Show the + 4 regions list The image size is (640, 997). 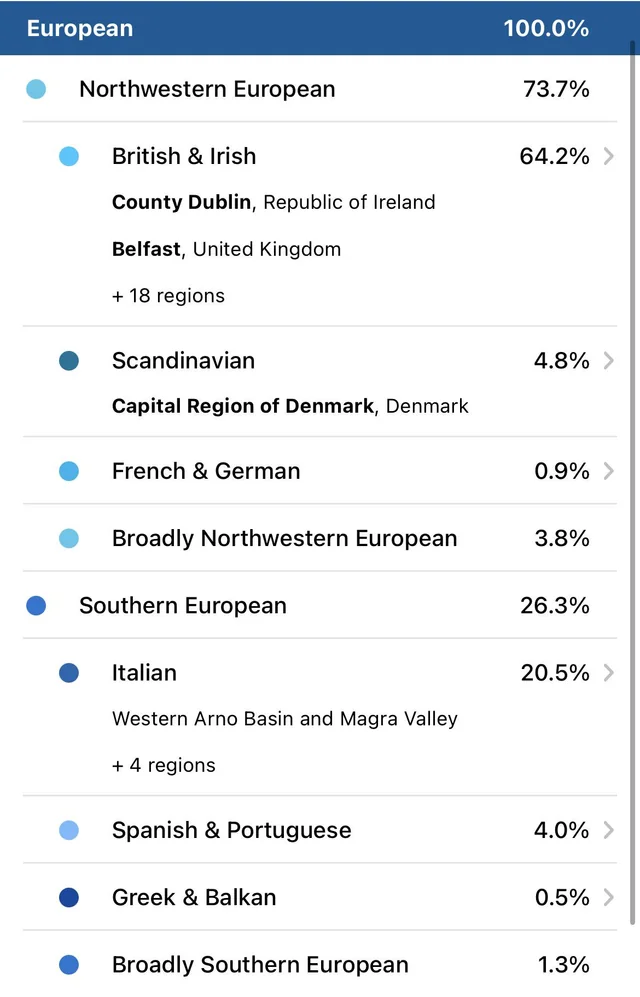tap(164, 765)
